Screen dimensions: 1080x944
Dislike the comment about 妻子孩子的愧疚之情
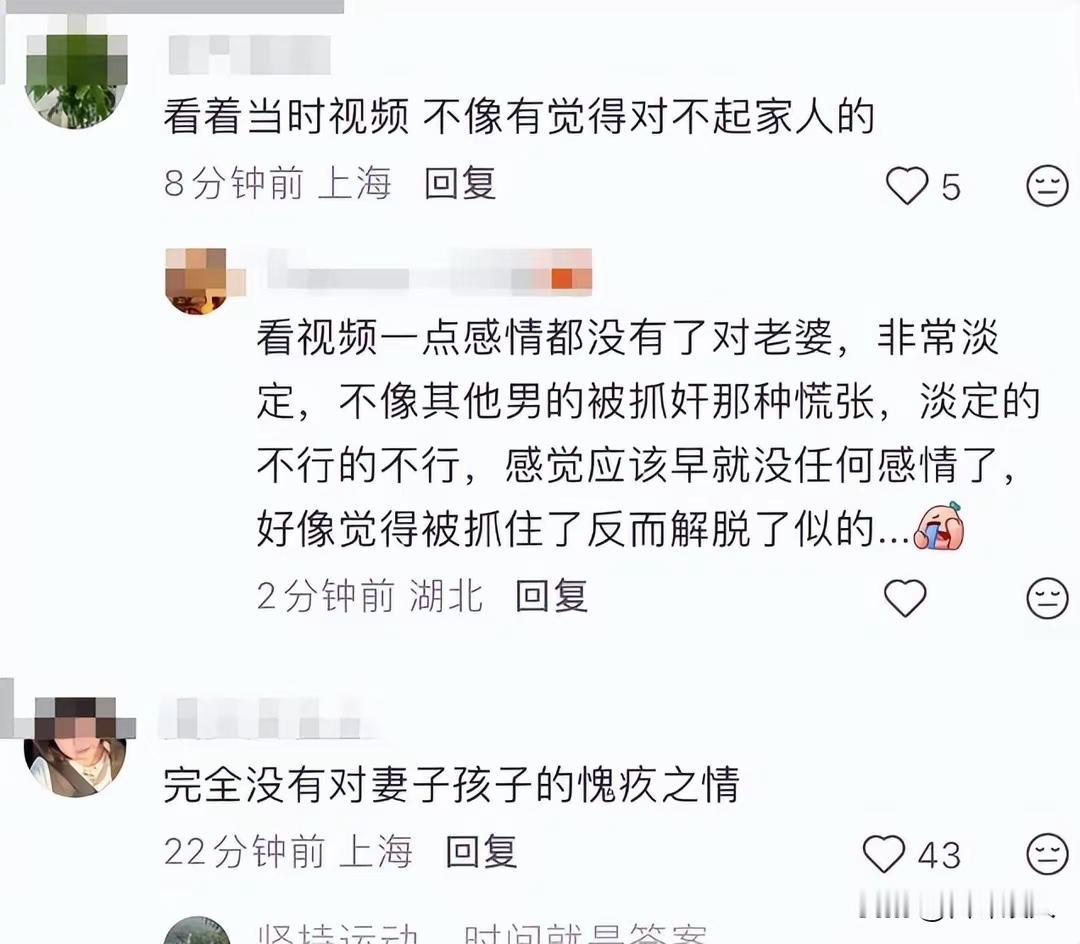coord(1047,854)
